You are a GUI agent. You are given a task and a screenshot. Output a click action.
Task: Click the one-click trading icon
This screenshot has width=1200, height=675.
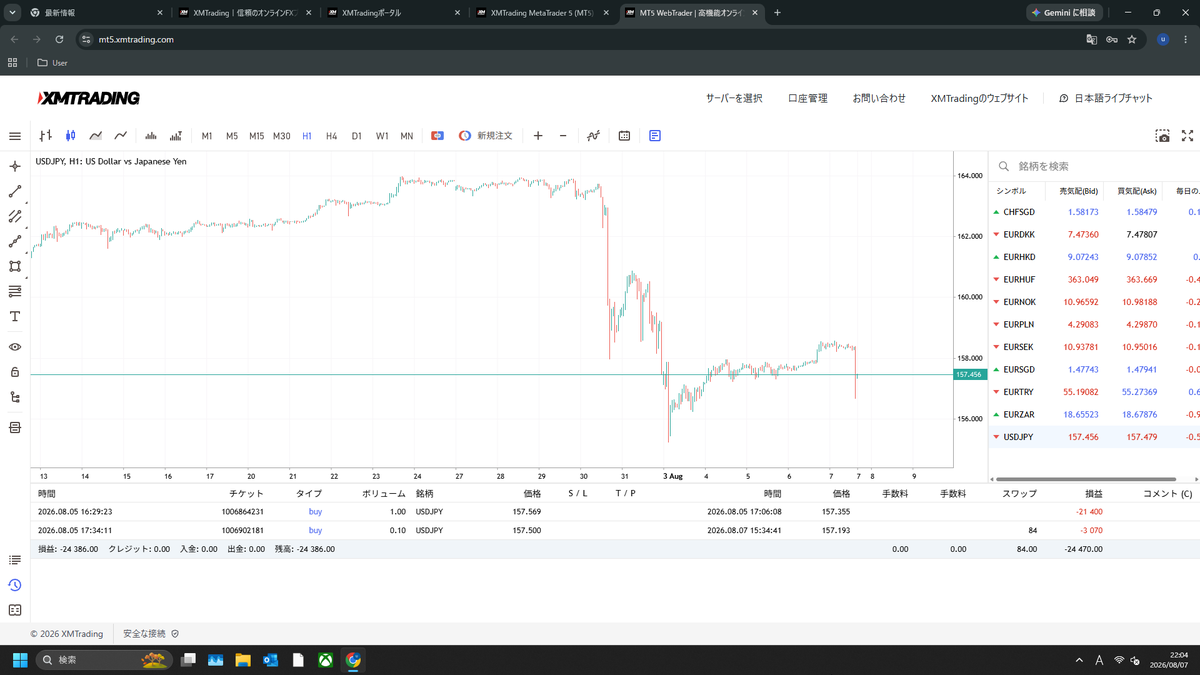coord(437,136)
